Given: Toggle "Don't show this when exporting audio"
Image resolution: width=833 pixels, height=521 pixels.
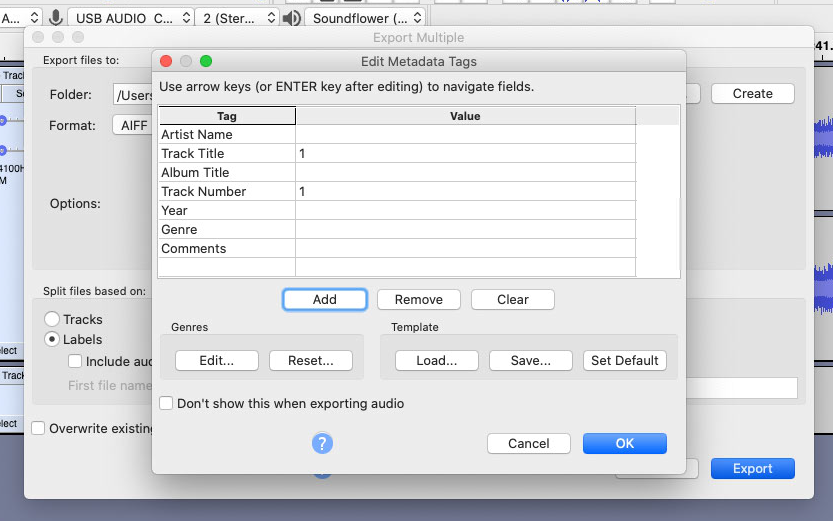Looking at the screenshot, I should tap(167, 403).
